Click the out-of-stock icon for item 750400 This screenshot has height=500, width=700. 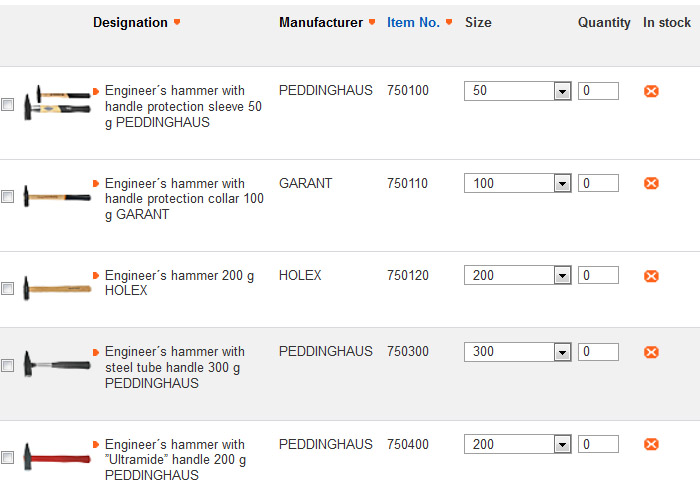tap(651, 444)
